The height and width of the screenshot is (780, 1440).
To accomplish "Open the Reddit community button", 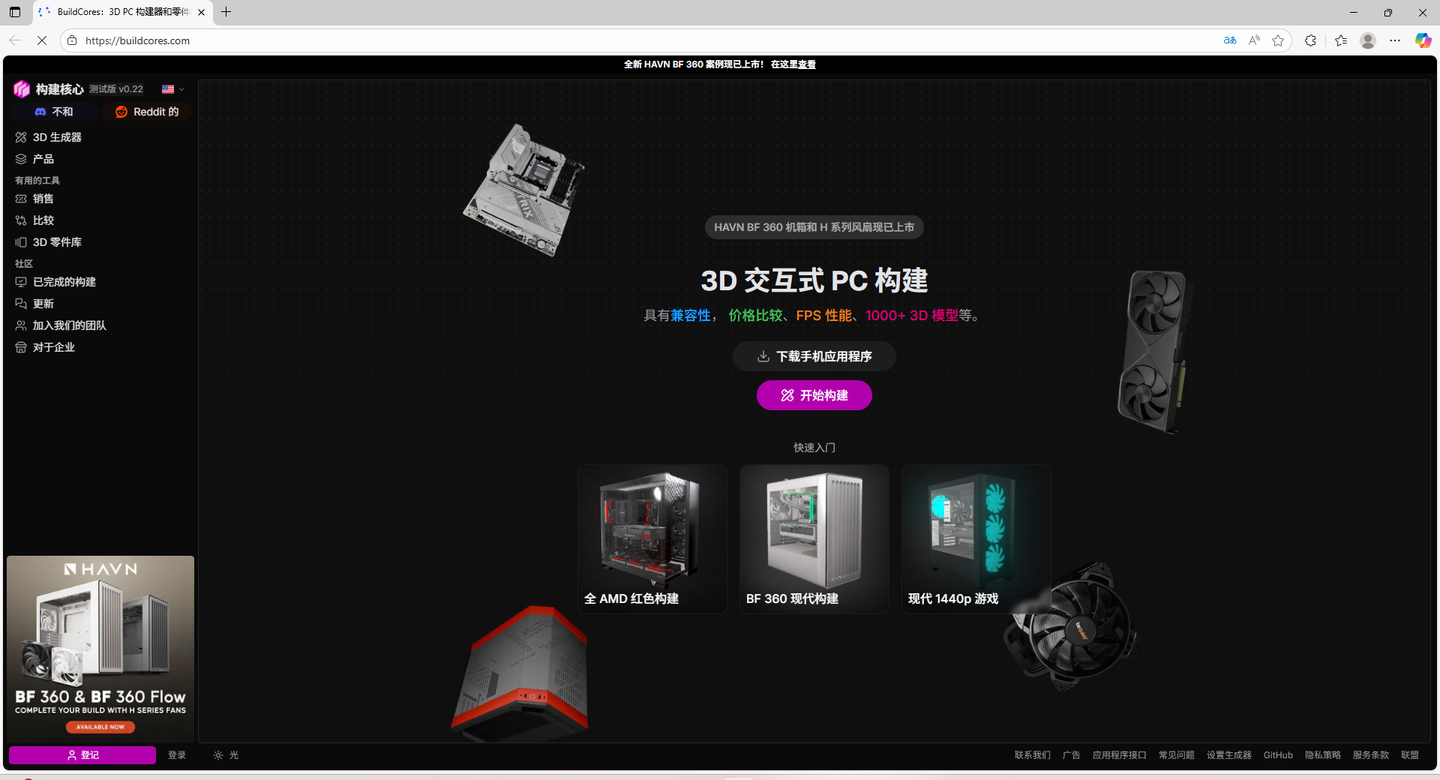I will point(147,112).
